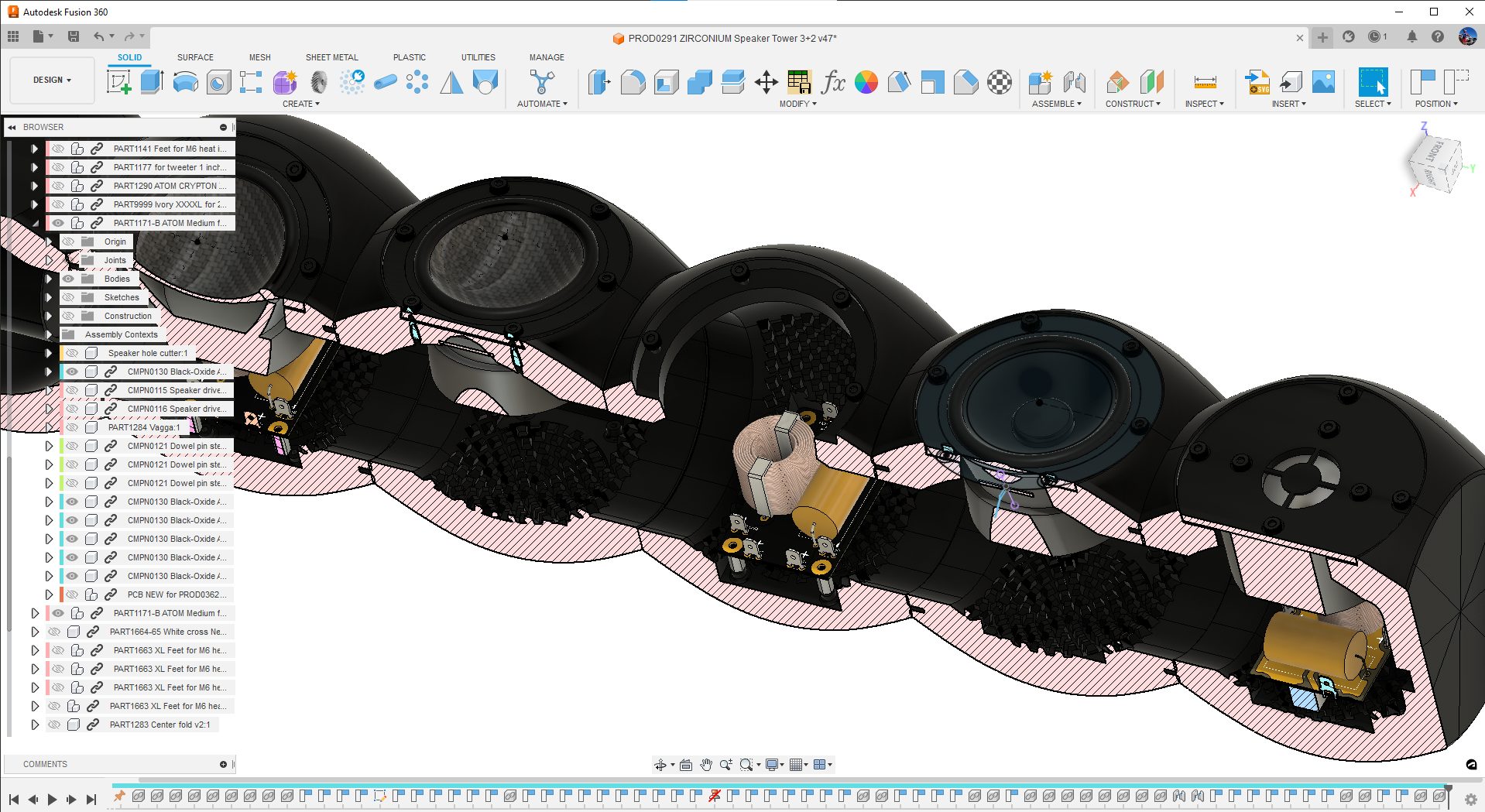The width and height of the screenshot is (1485, 812).
Task: Switch to the SHEET METAL tab
Action: click(x=331, y=57)
